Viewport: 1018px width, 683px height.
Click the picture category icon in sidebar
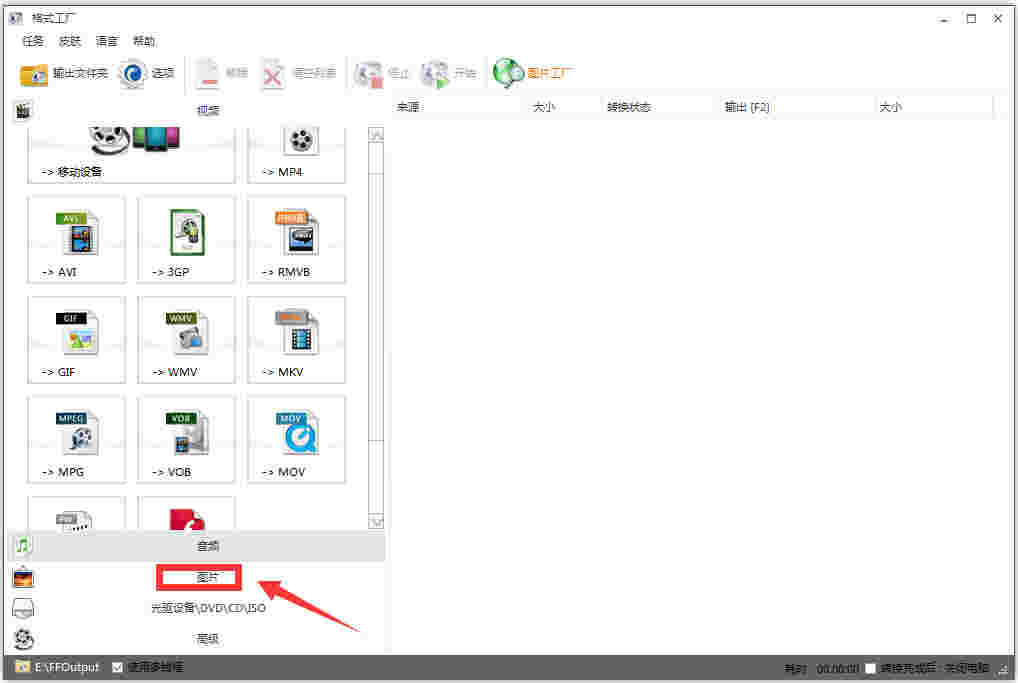23,577
